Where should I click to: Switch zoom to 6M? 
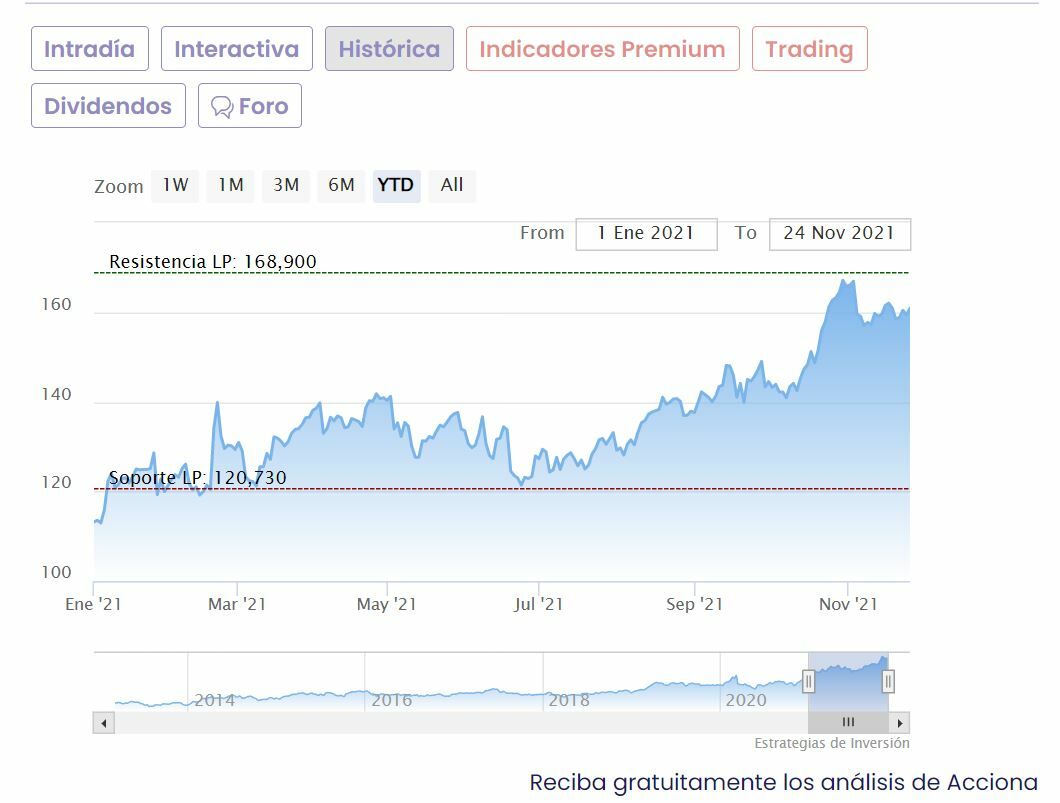pyautogui.click(x=341, y=185)
